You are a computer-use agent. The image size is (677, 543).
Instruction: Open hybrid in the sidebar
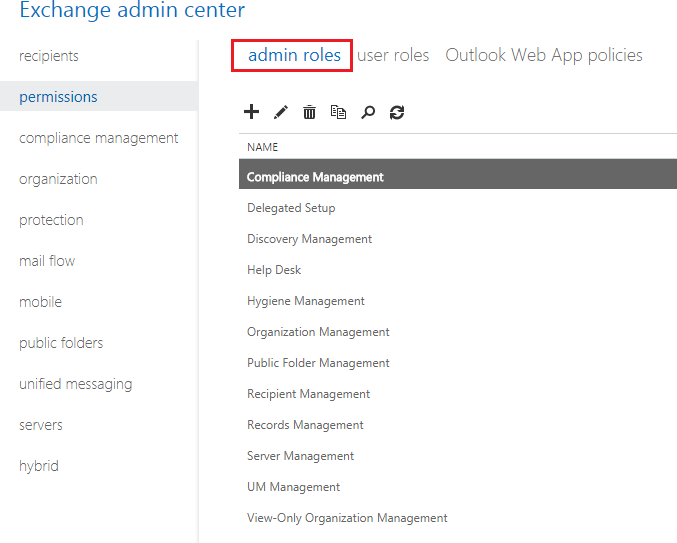click(38, 466)
